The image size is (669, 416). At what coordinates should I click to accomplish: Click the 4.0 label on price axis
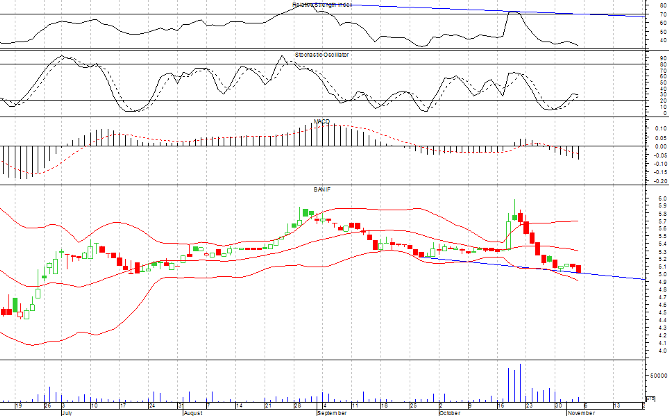pyautogui.click(x=663, y=351)
